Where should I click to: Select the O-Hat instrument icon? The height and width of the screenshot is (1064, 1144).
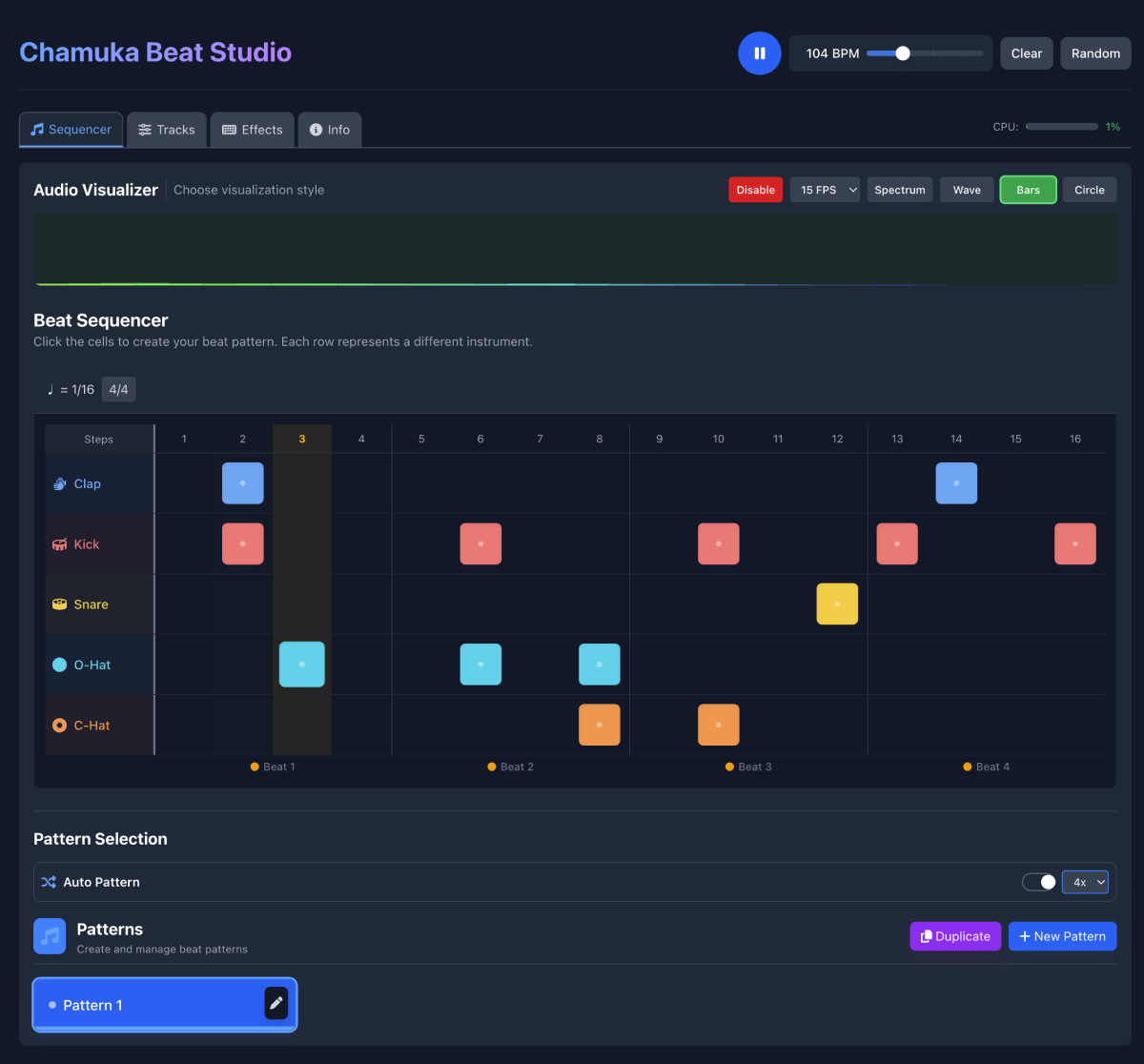point(60,665)
